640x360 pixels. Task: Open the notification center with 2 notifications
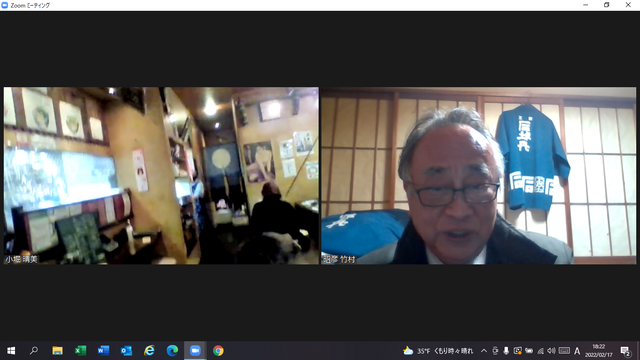[625, 351]
